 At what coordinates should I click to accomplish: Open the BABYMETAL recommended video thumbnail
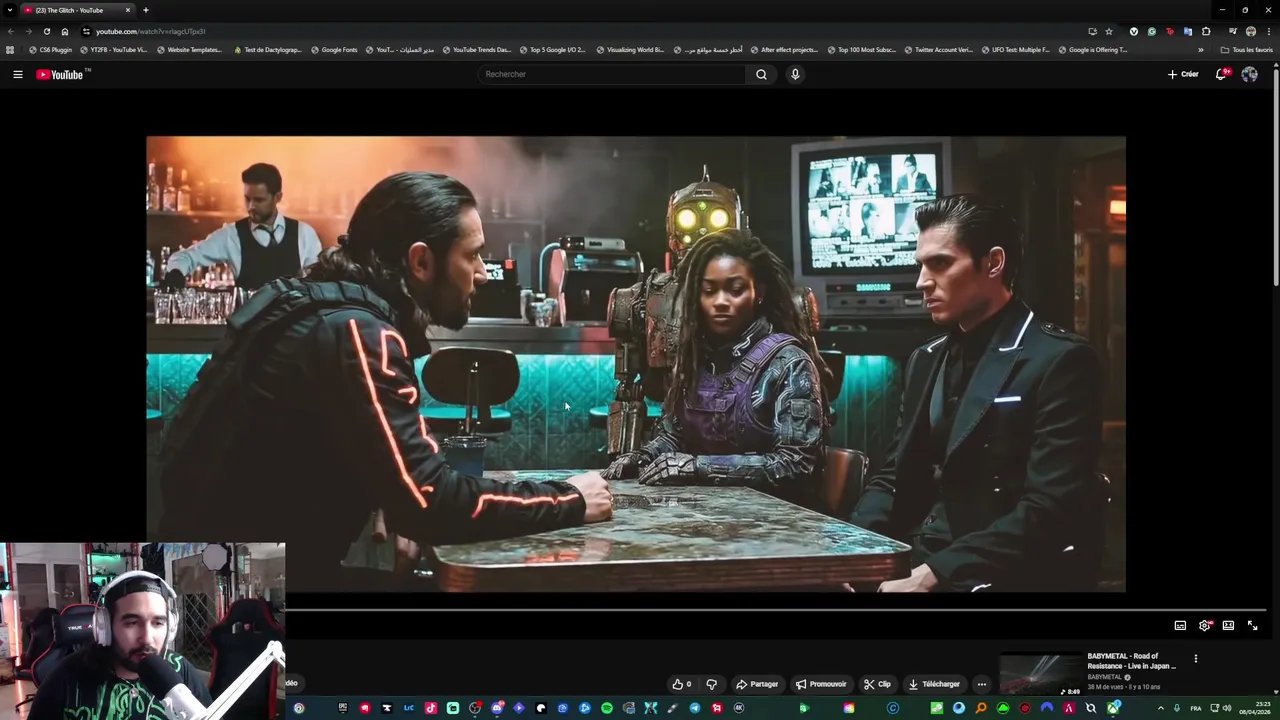(1040, 674)
